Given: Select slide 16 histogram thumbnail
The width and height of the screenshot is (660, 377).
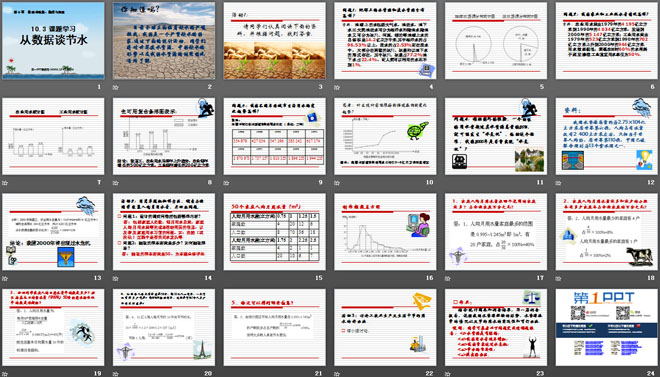Looking at the screenshot, I should pyautogui.click(x=385, y=232).
